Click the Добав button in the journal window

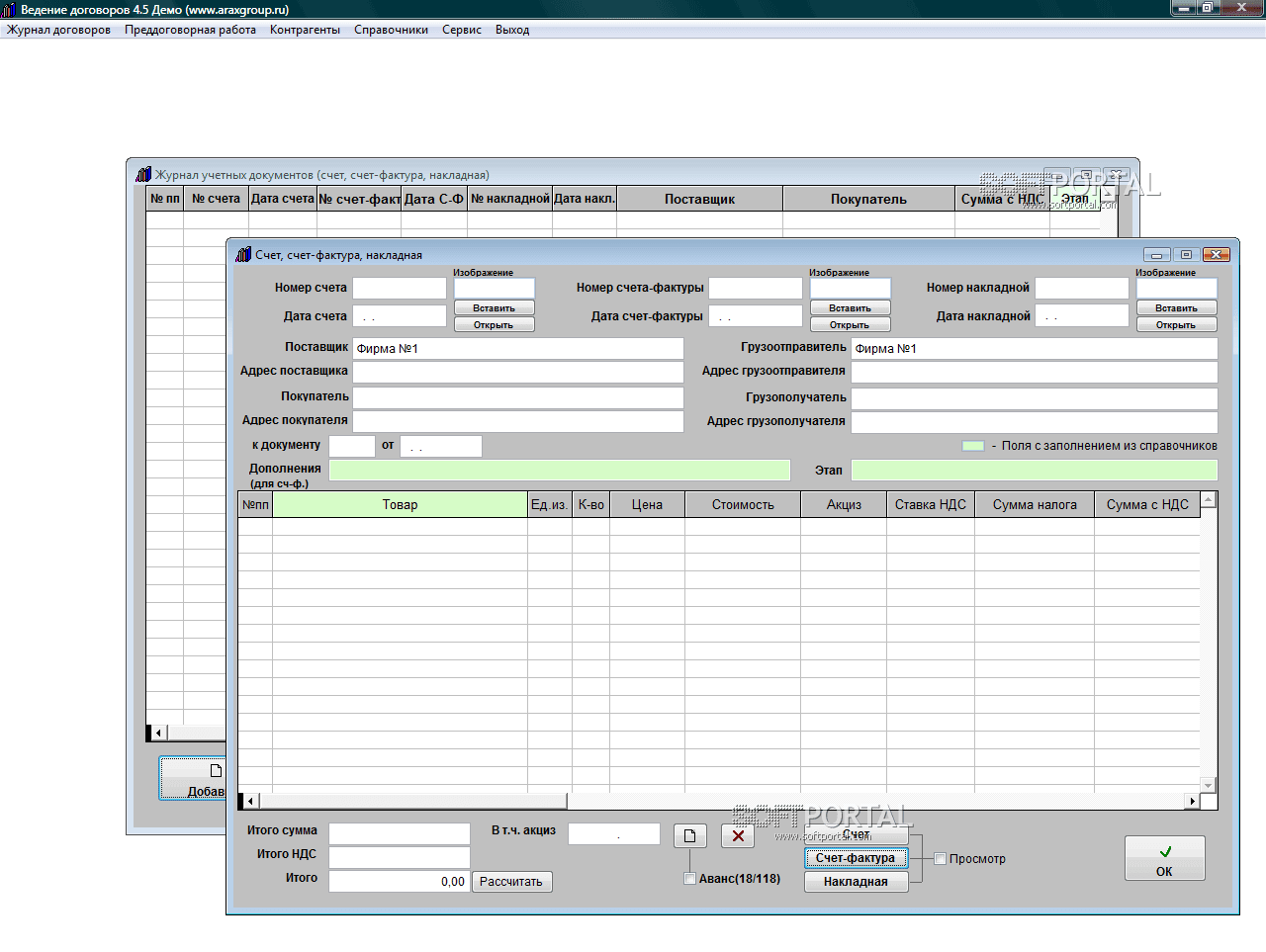pos(194,779)
